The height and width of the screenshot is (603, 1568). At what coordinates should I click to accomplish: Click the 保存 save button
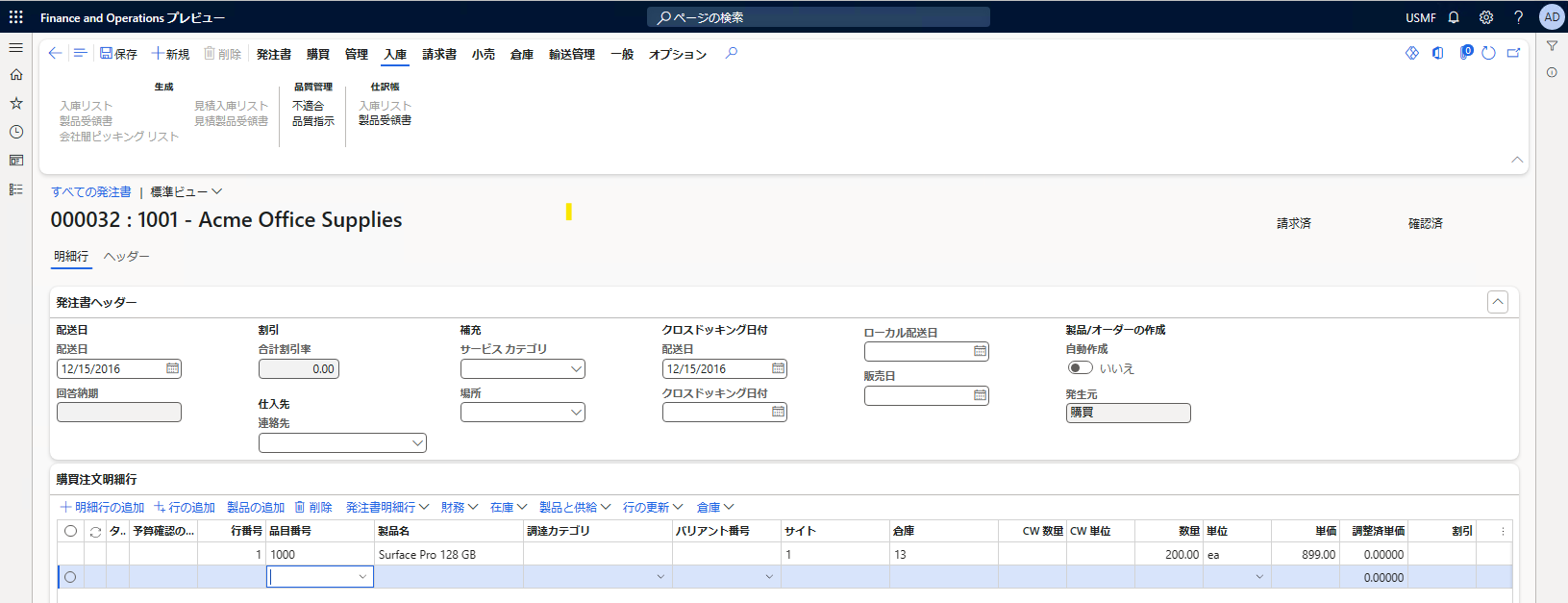tap(119, 54)
